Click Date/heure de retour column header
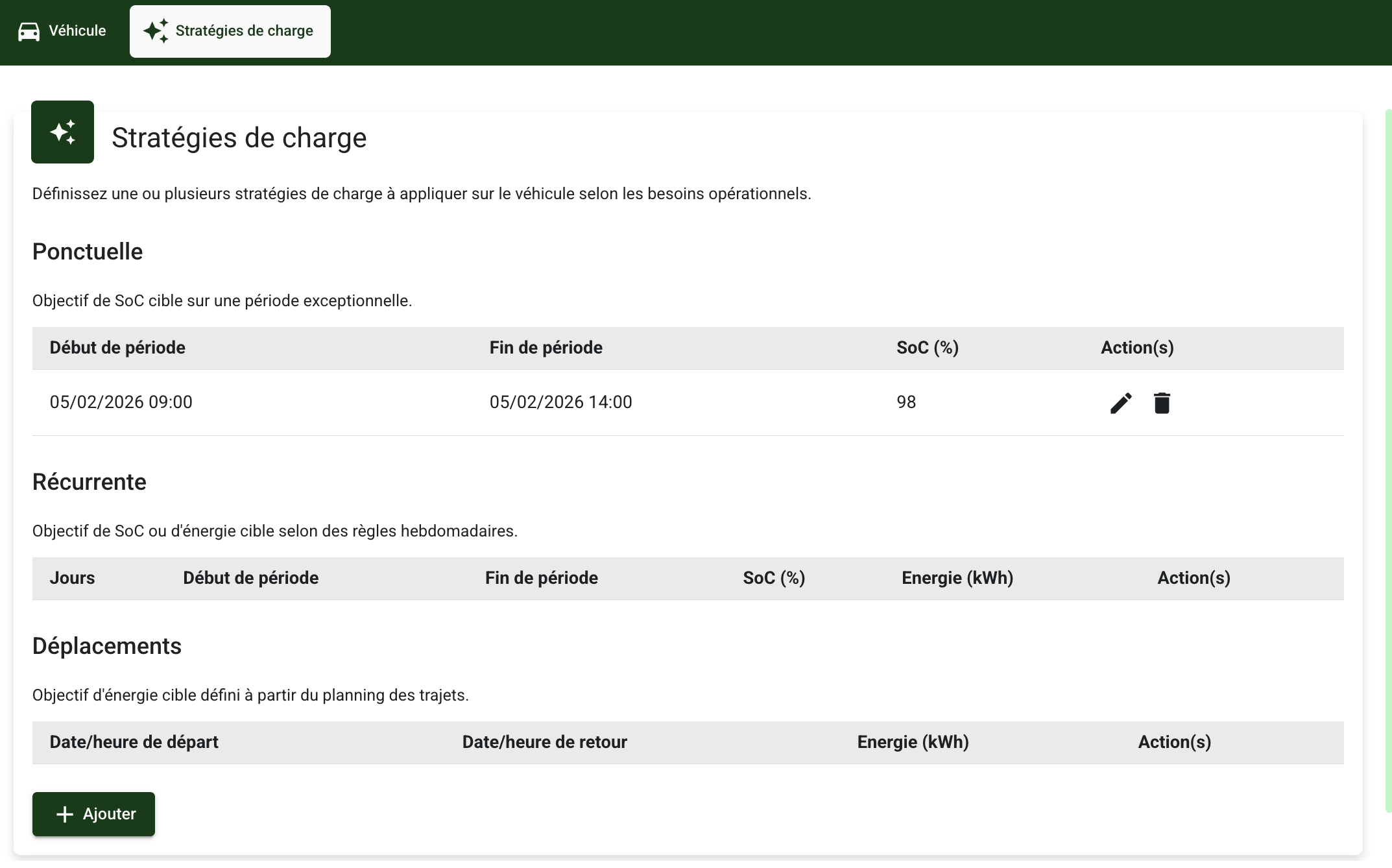 pos(544,742)
